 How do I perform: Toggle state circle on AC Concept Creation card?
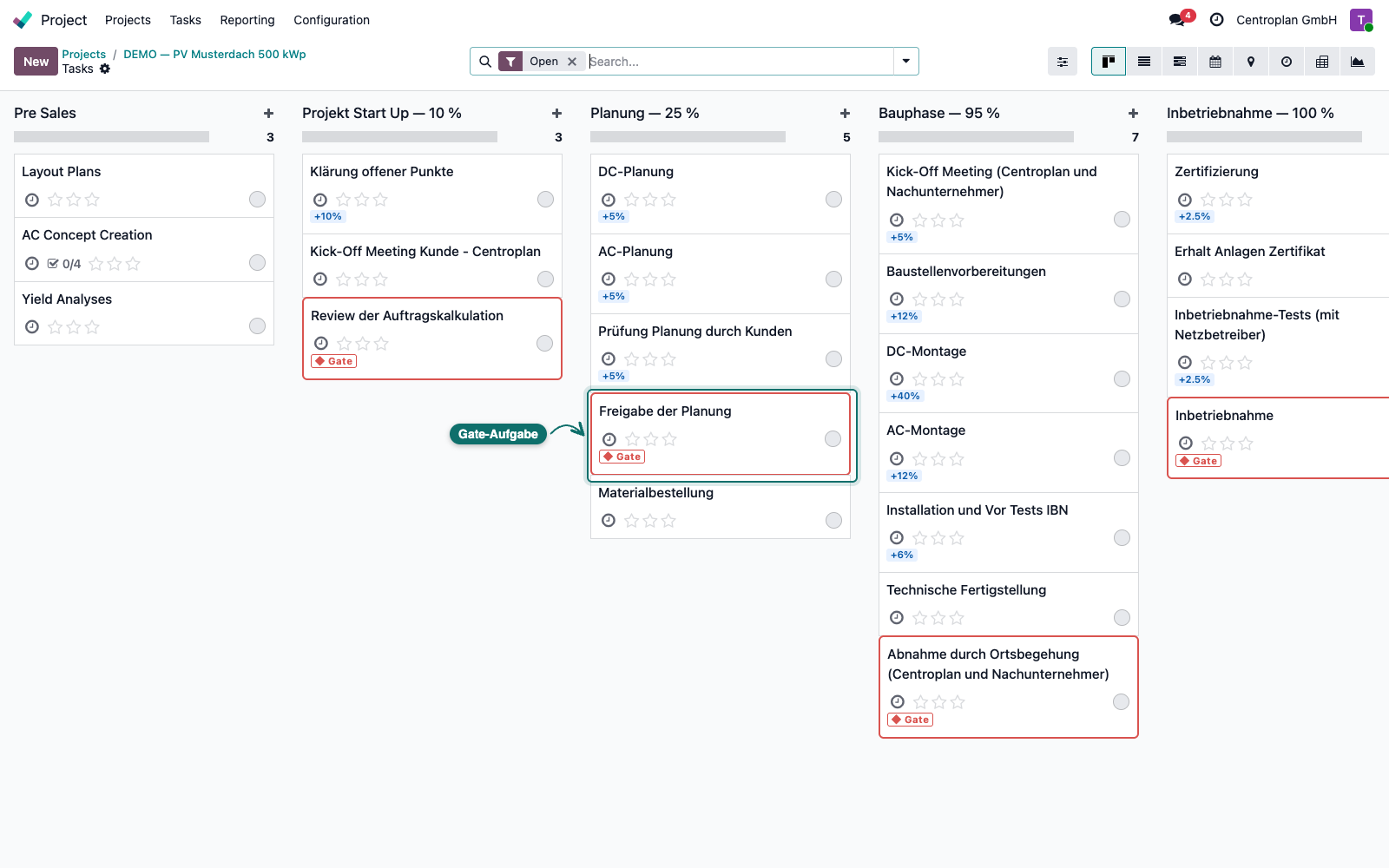click(258, 263)
